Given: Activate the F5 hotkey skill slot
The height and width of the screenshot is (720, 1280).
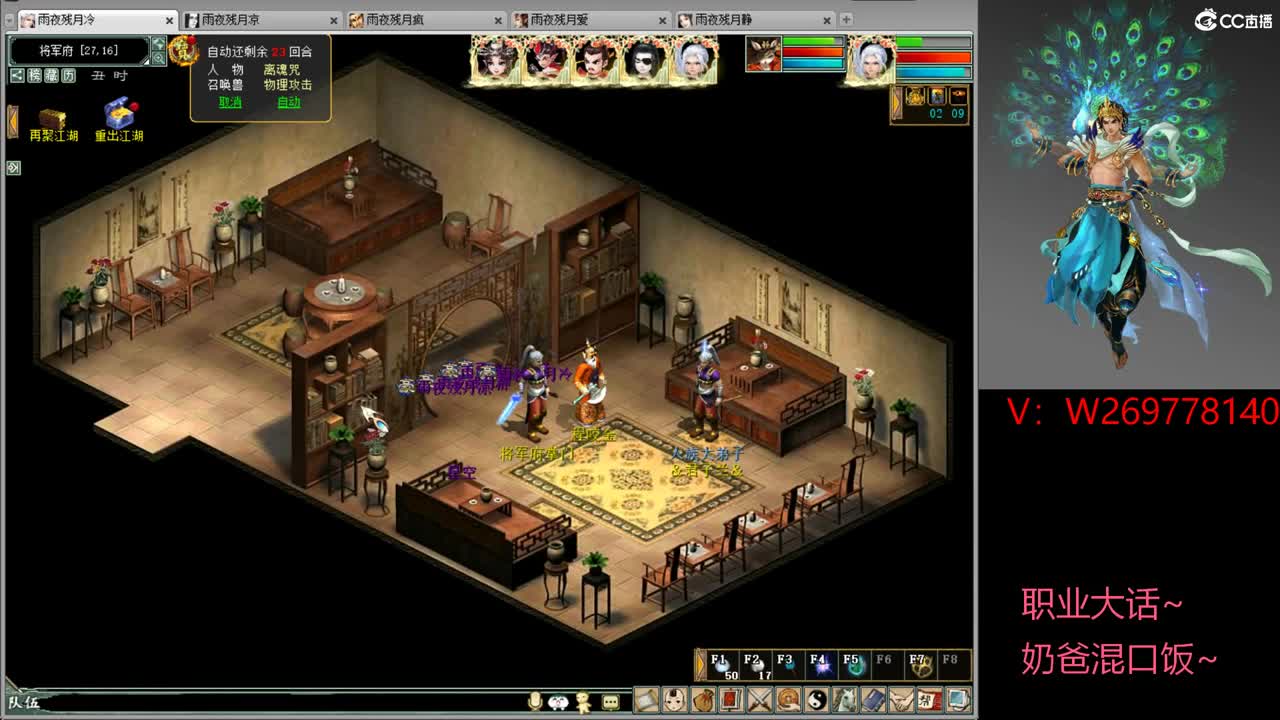Looking at the screenshot, I should coord(855,665).
